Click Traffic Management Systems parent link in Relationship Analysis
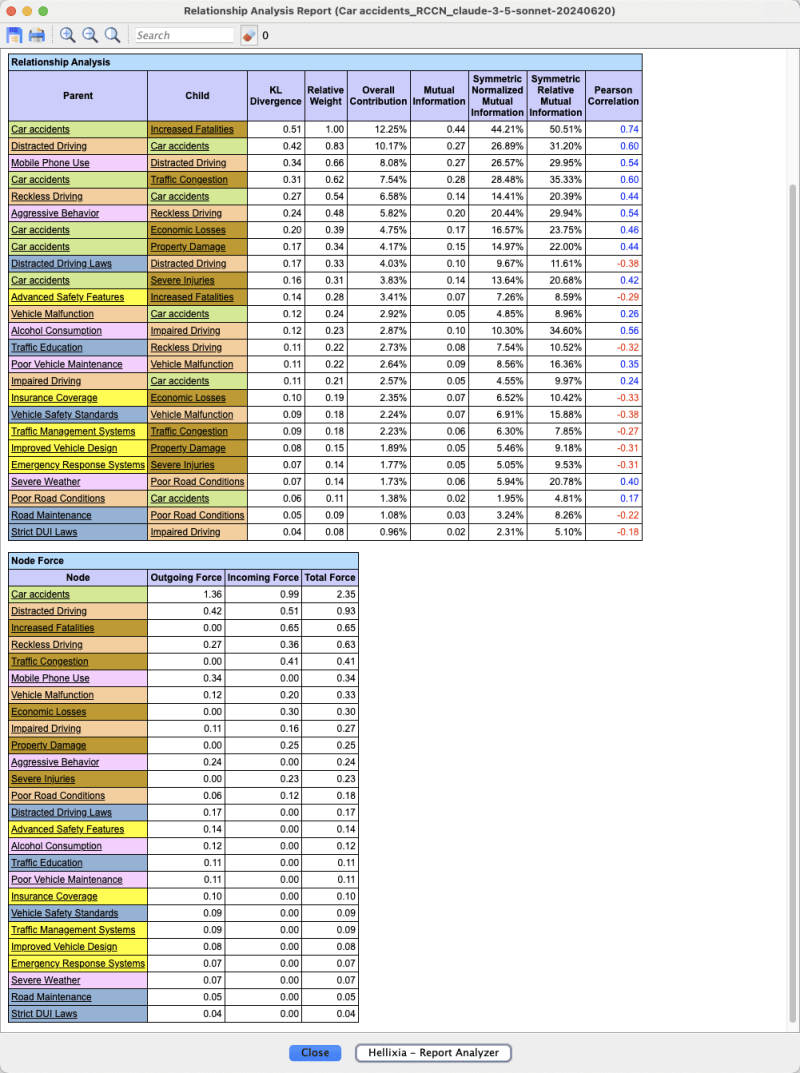The width and height of the screenshot is (800, 1073). (x=73, y=431)
